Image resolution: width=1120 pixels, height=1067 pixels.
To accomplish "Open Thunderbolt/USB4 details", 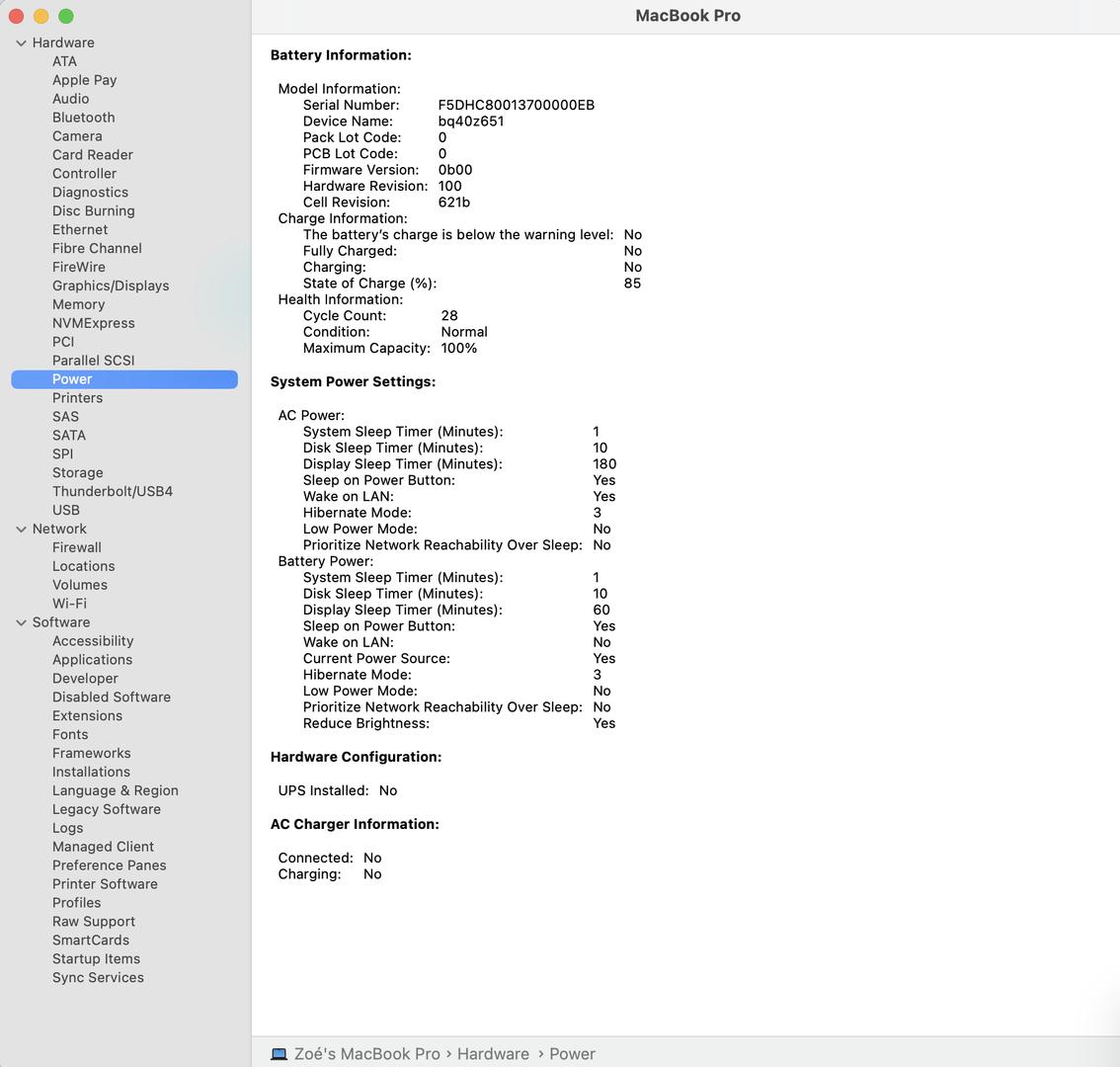I will [112, 491].
